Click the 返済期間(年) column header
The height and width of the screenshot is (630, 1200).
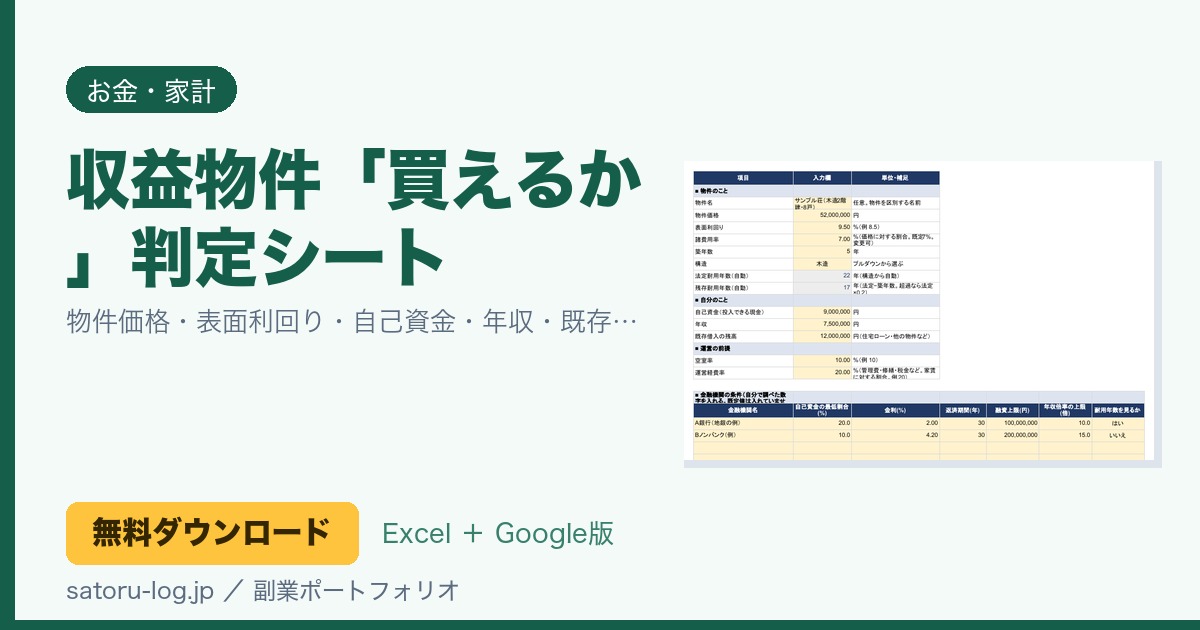coord(963,410)
